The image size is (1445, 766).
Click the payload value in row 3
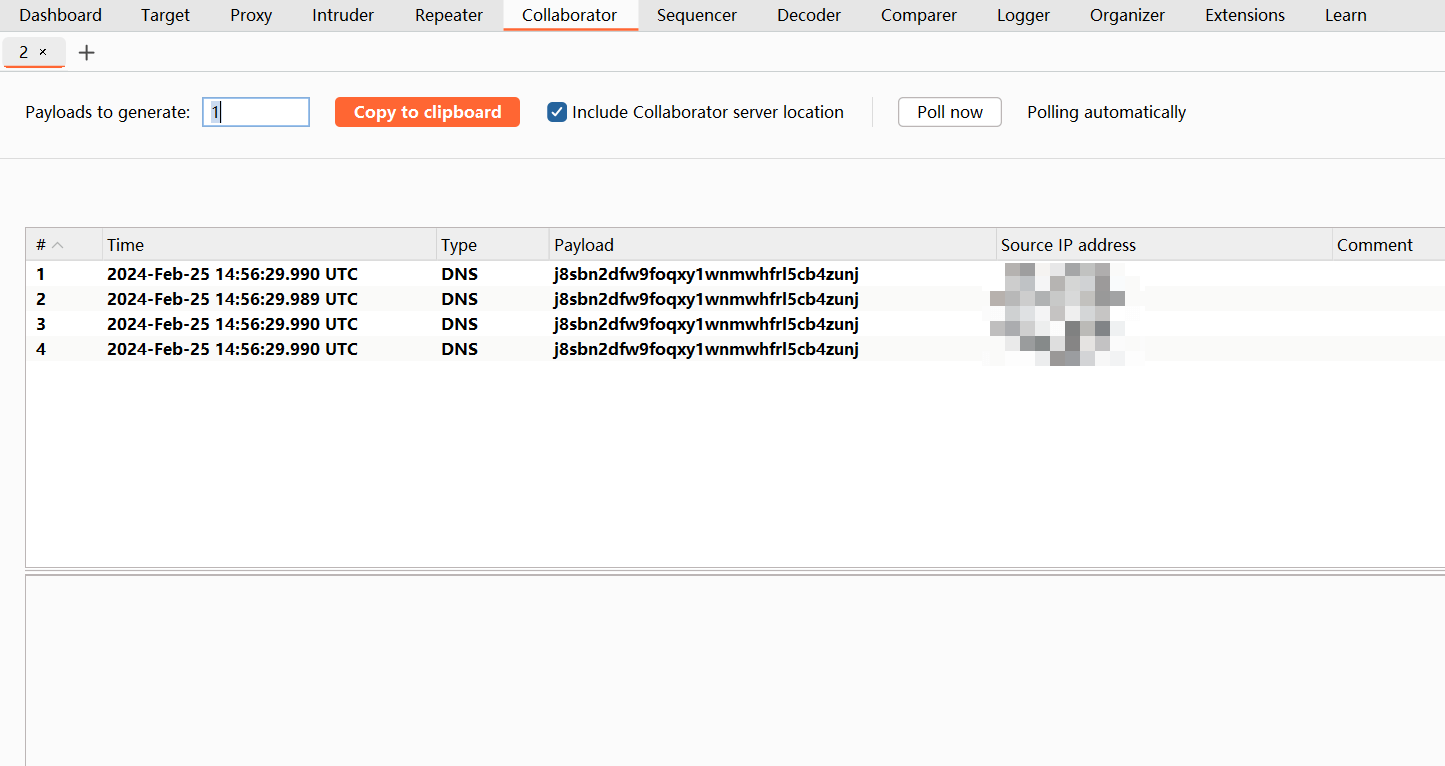coord(706,324)
